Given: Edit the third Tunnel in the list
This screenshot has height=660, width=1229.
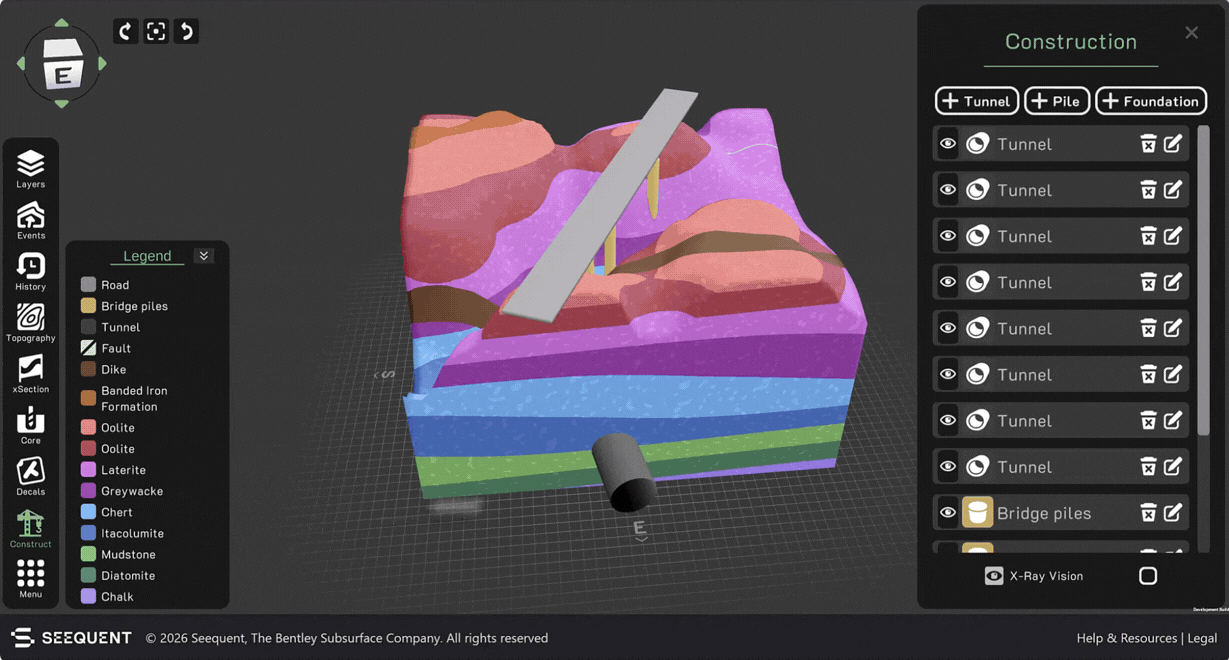Looking at the screenshot, I should point(1173,236).
